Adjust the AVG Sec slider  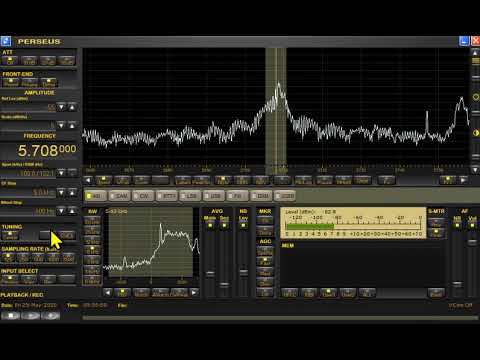(x=224, y=285)
